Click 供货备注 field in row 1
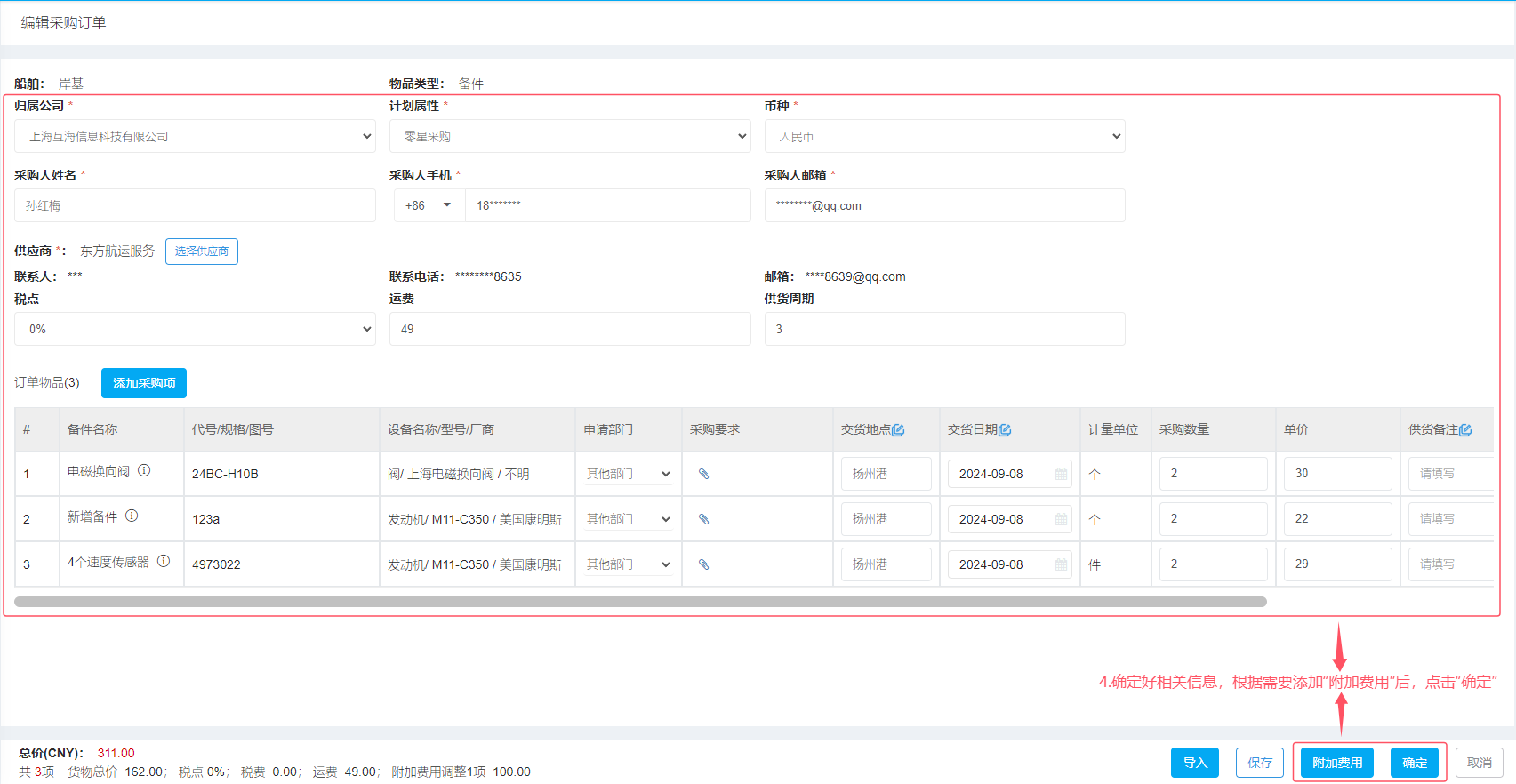The width and height of the screenshot is (1516, 784). tap(1451, 474)
